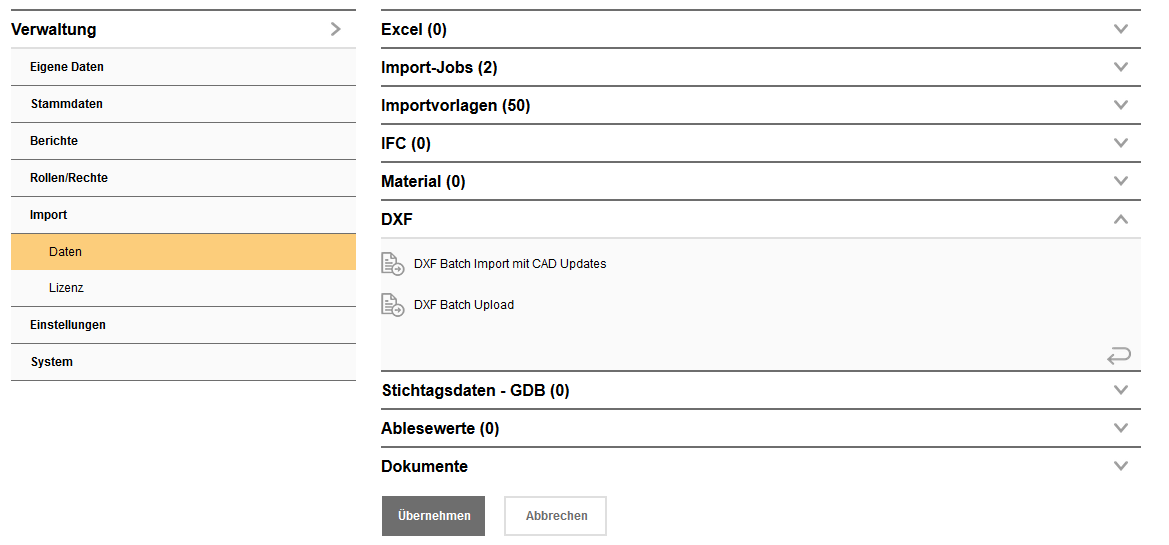Select the Lizenz sub-item under Import
Viewport: 1169px width, 545px height.
(x=66, y=288)
